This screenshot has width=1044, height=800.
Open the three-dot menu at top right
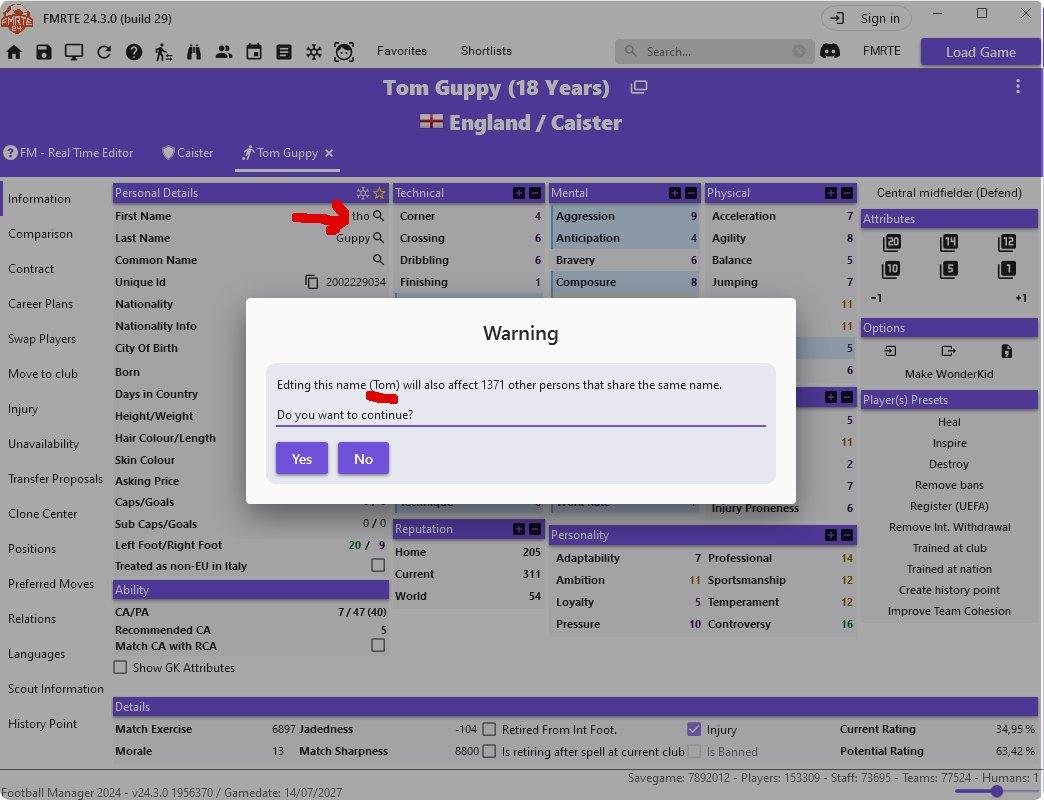coord(1017,87)
